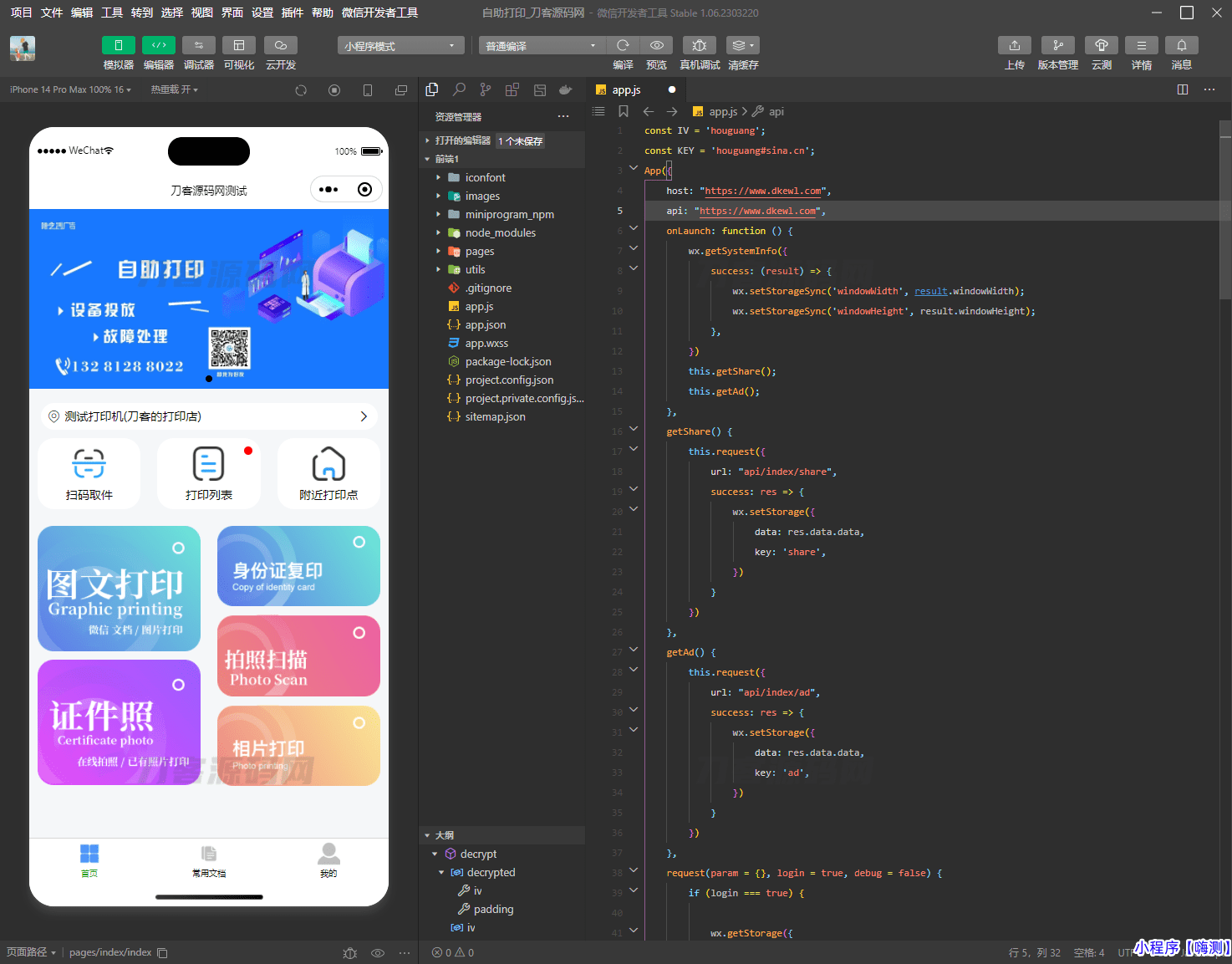This screenshot has height=964, width=1232.
Task: Change device model iPhone 14 Pro Max
Action: 70,89
